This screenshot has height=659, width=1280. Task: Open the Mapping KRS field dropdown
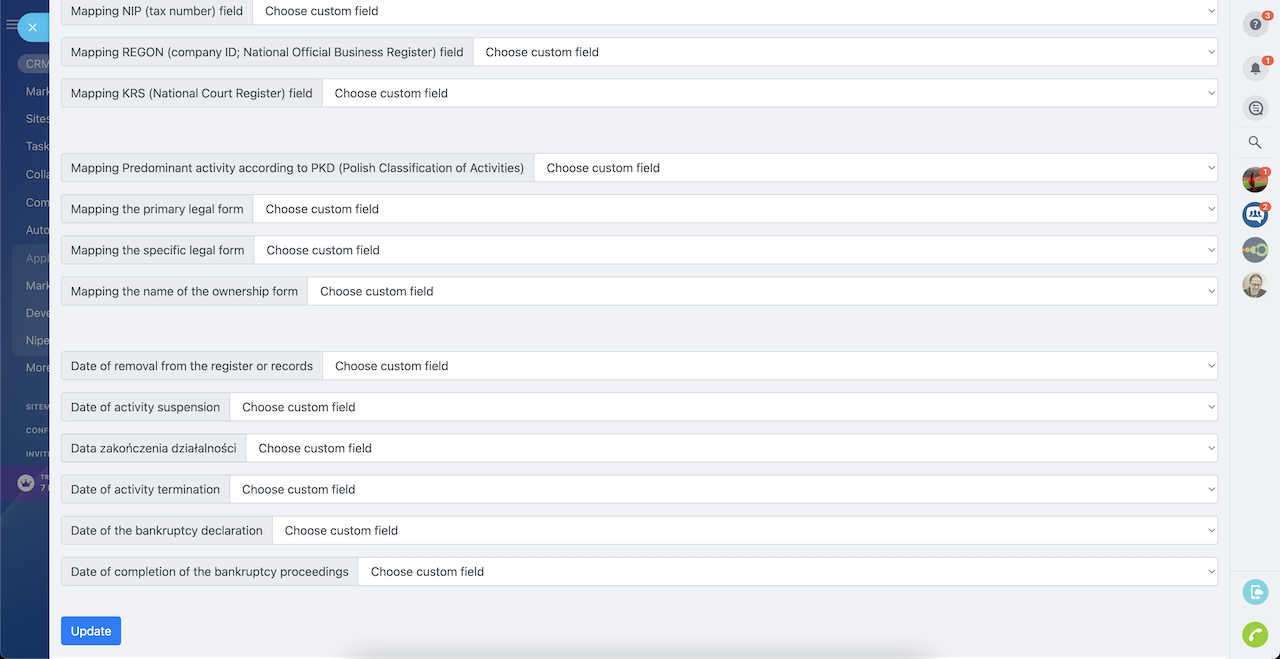pos(769,93)
